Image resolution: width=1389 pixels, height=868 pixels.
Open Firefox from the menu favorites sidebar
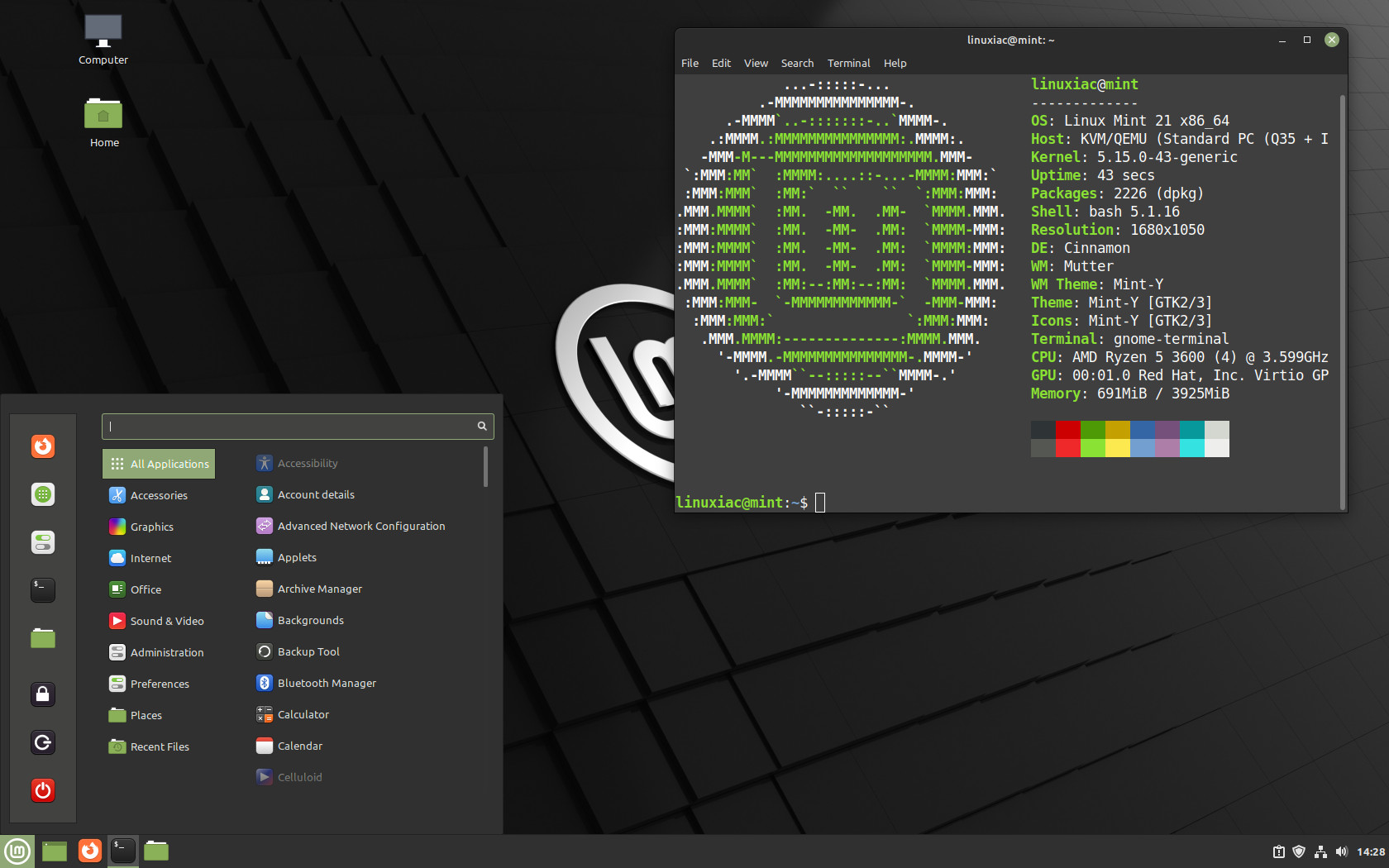(43, 446)
